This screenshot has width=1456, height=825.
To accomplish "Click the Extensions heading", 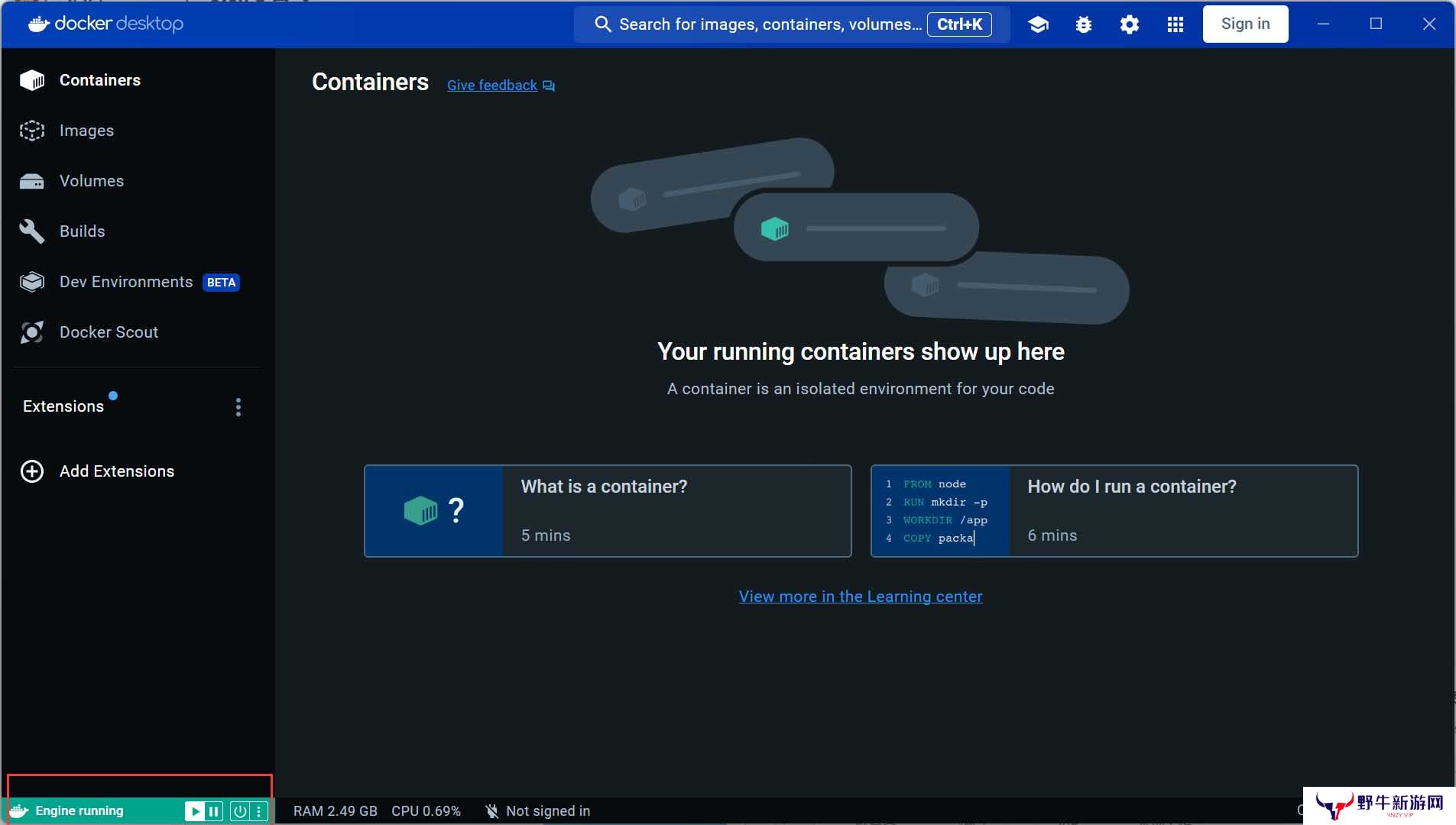I will coord(63,406).
